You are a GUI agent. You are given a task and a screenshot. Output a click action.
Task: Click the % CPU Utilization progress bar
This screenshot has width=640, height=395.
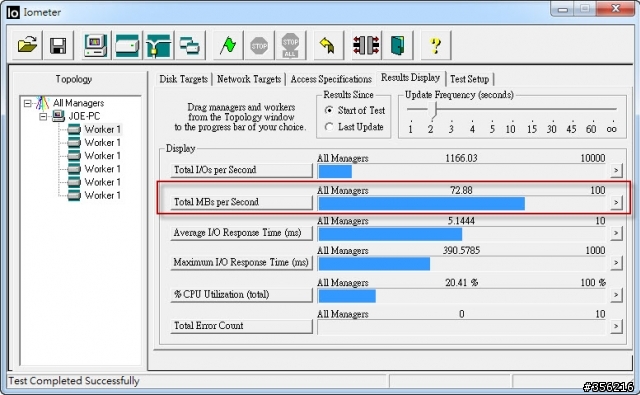tap(462, 296)
